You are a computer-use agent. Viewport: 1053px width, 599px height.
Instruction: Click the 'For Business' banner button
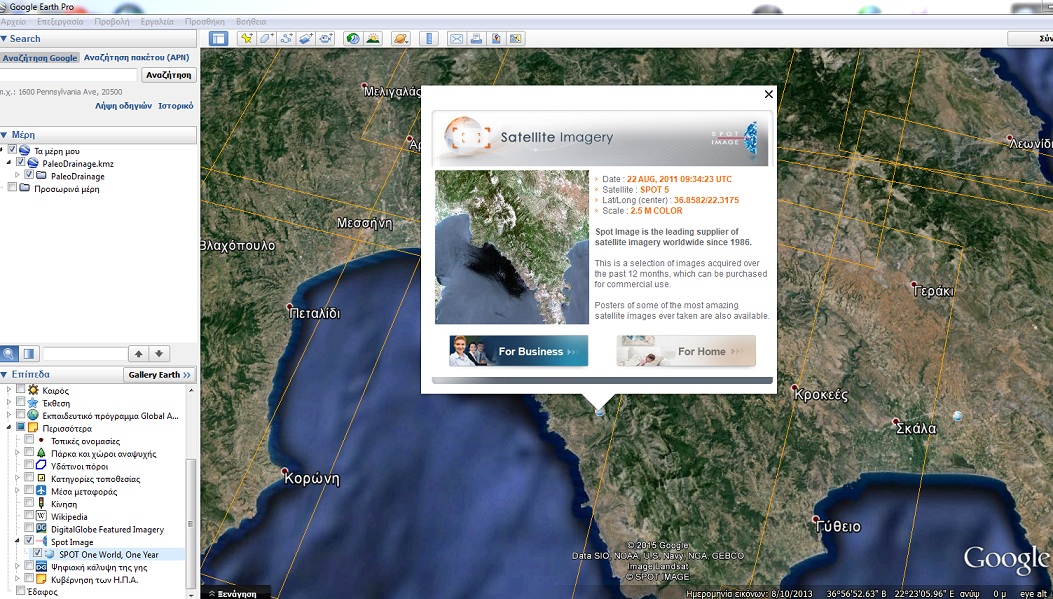pyautogui.click(x=518, y=351)
